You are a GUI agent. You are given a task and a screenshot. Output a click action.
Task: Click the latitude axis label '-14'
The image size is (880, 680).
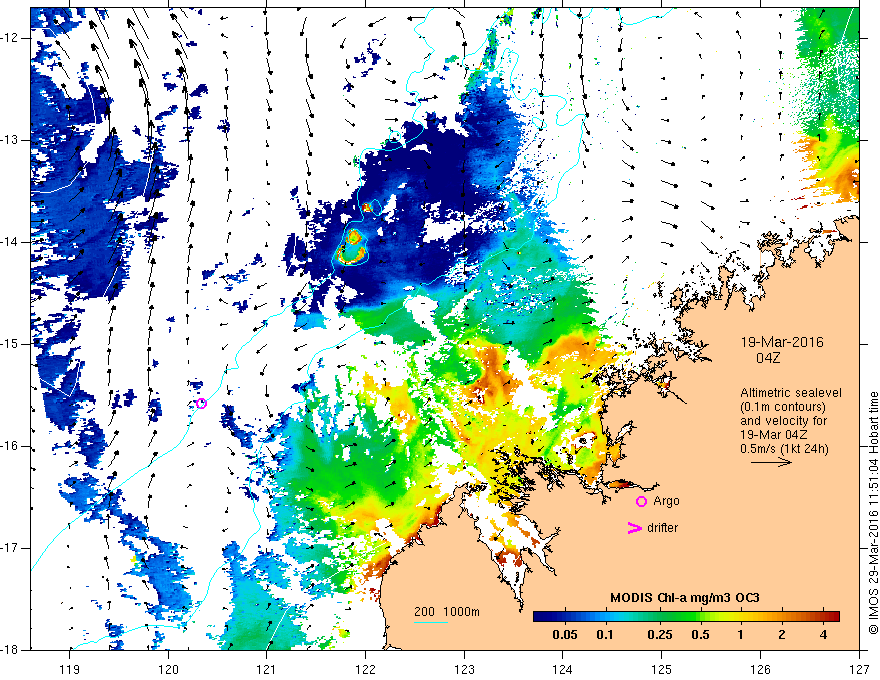tap(10, 242)
